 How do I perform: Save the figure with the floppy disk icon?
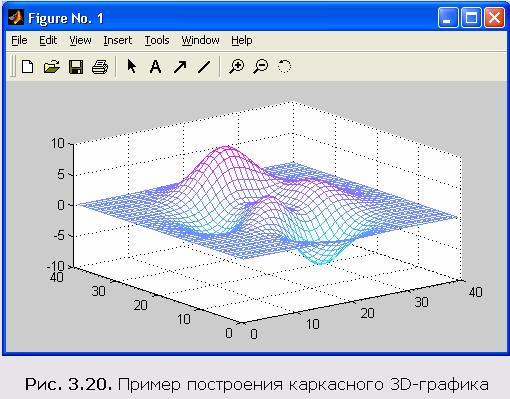tap(76, 67)
